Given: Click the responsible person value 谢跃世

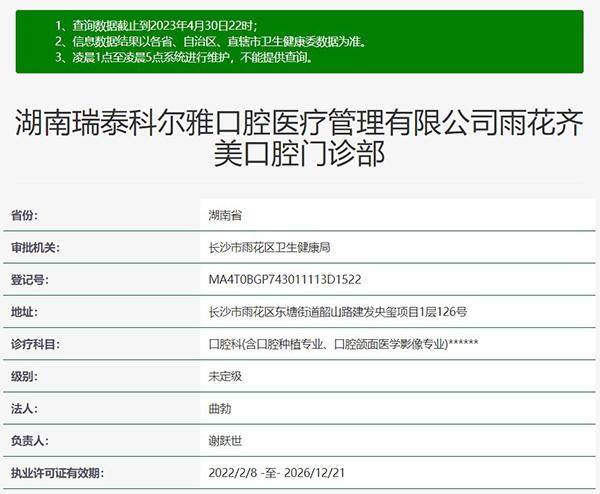Looking at the screenshot, I should click(x=225, y=441).
